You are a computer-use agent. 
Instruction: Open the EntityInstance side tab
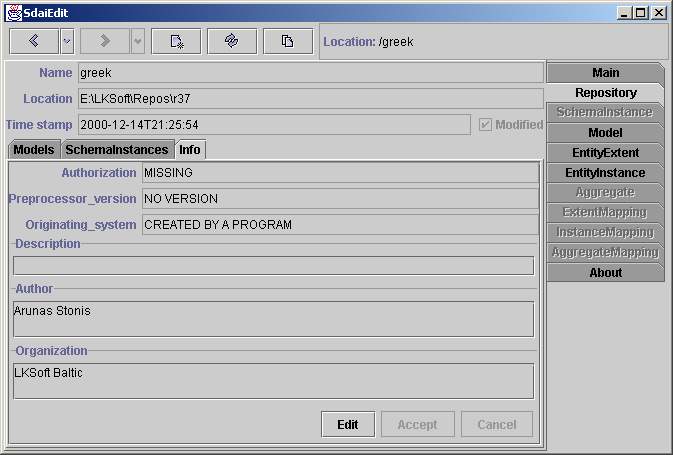pyautogui.click(x=605, y=173)
